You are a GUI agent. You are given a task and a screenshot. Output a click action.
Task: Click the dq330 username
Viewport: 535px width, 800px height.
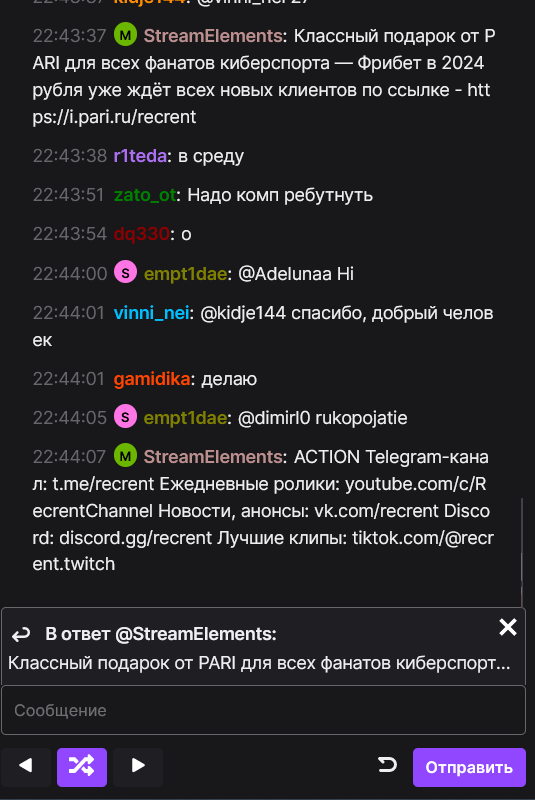[141, 234]
